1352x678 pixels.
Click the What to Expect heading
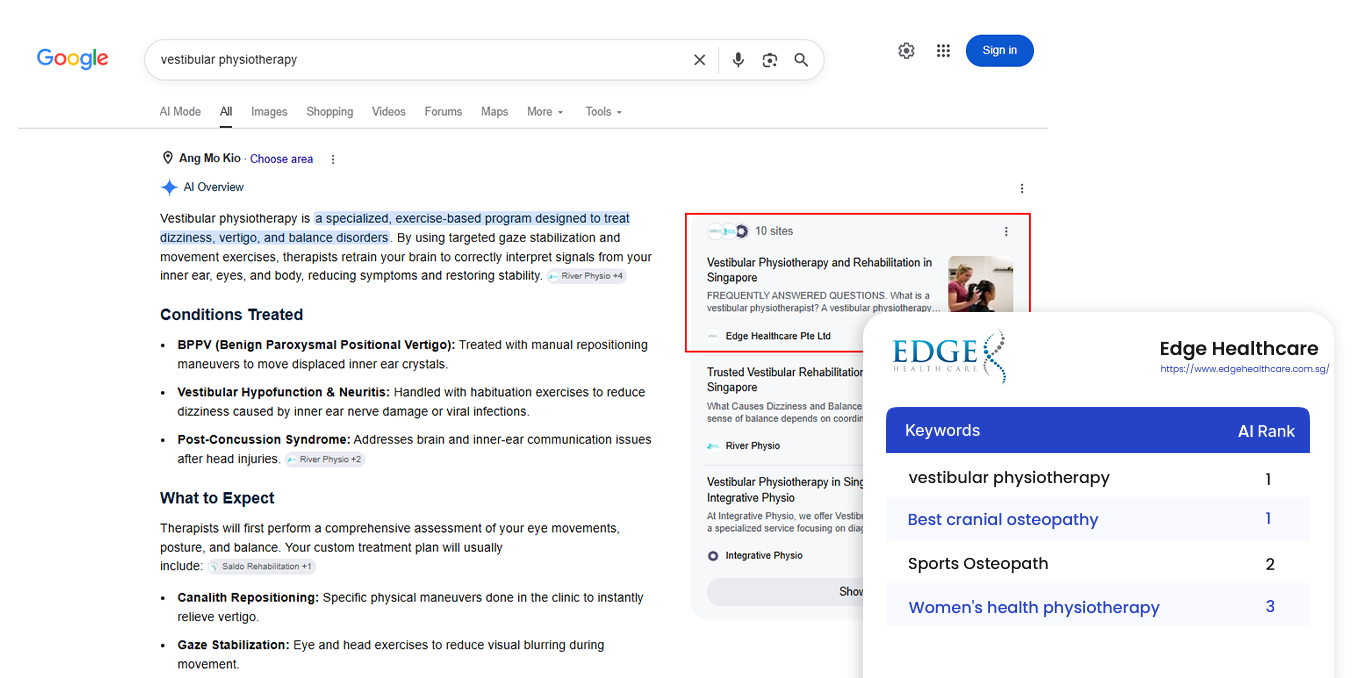(217, 498)
